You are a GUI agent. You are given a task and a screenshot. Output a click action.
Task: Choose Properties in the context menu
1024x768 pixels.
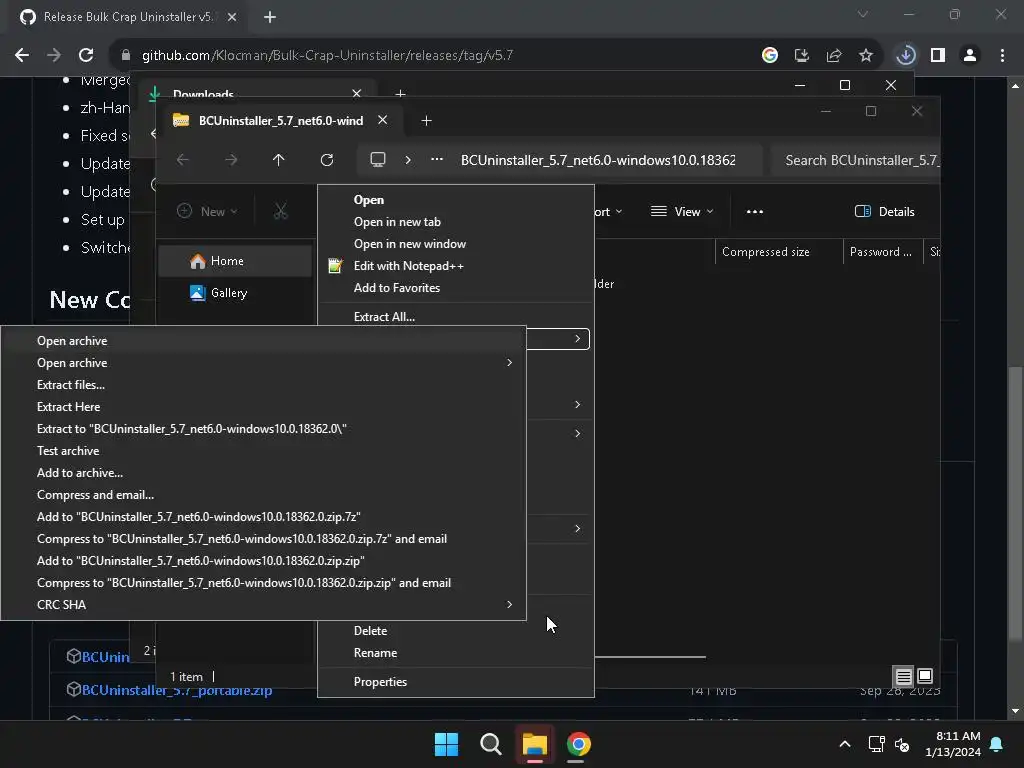pyautogui.click(x=456, y=682)
